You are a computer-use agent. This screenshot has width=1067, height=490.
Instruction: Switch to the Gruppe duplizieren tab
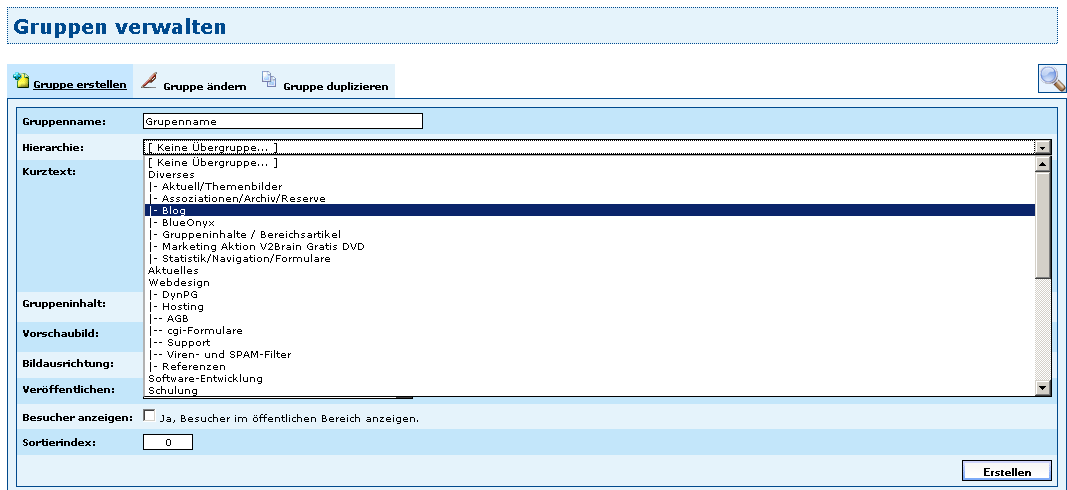pyautogui.click(x=335, y=87)
